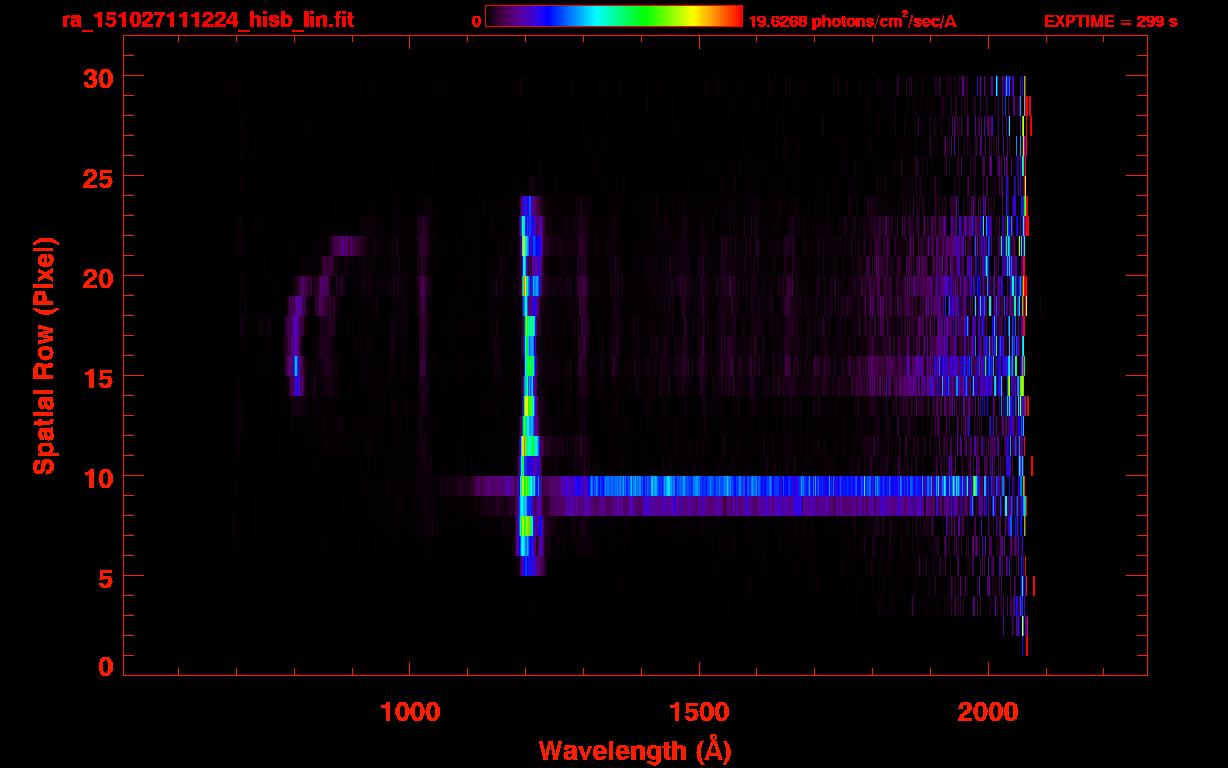This screenshot has height=768, width=1228.
Task: Click the x-axis tick label 1000
Action: (410, 711)
